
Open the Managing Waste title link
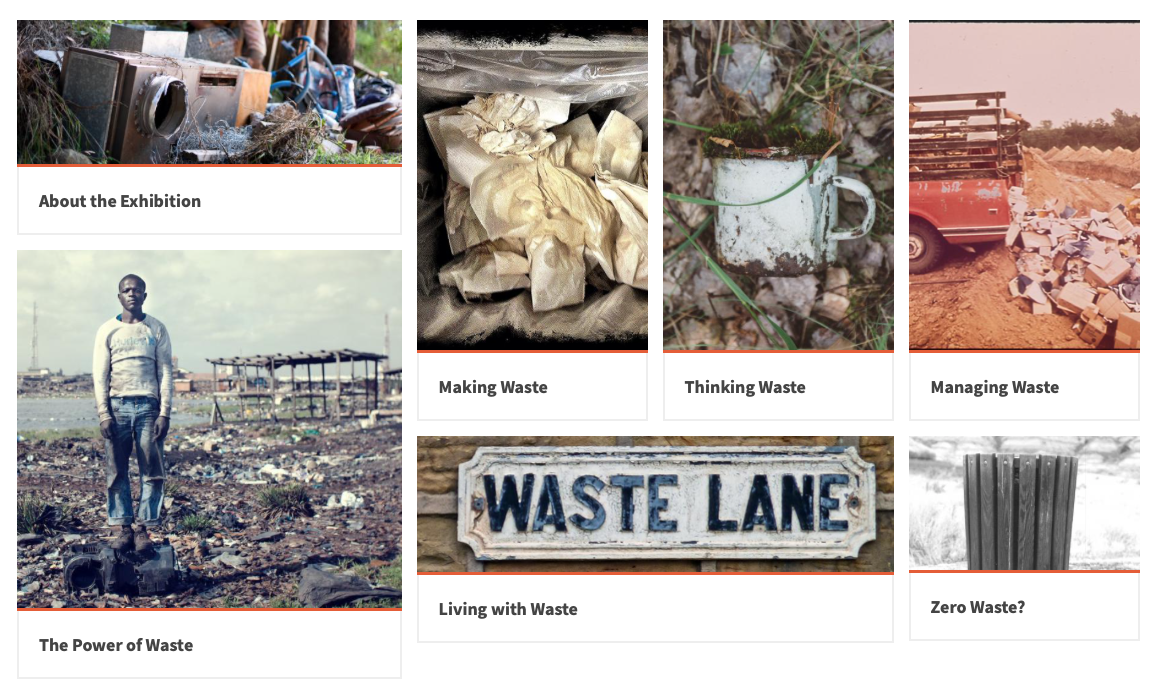pos(995,387)
